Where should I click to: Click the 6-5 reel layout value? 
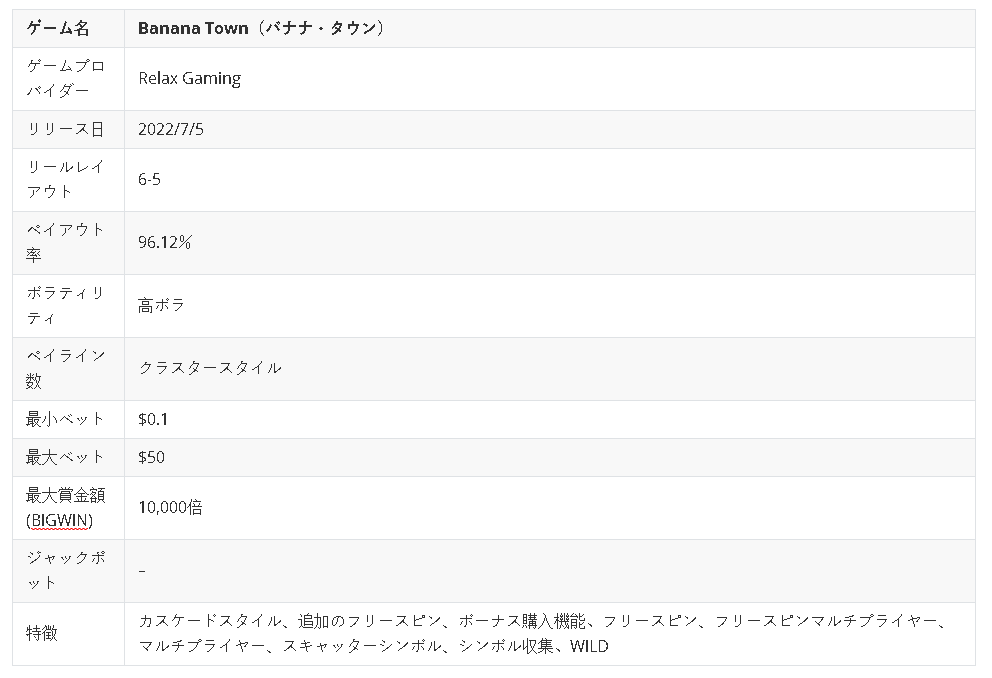(149, 180)
